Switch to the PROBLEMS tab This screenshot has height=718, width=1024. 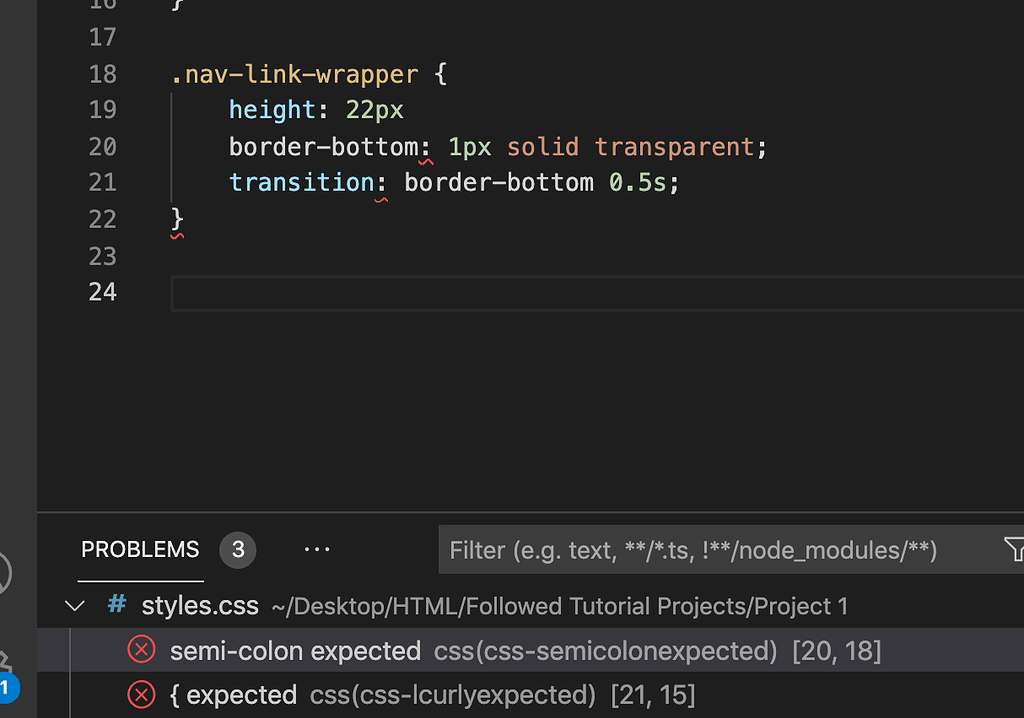click(x=139, y=549)
